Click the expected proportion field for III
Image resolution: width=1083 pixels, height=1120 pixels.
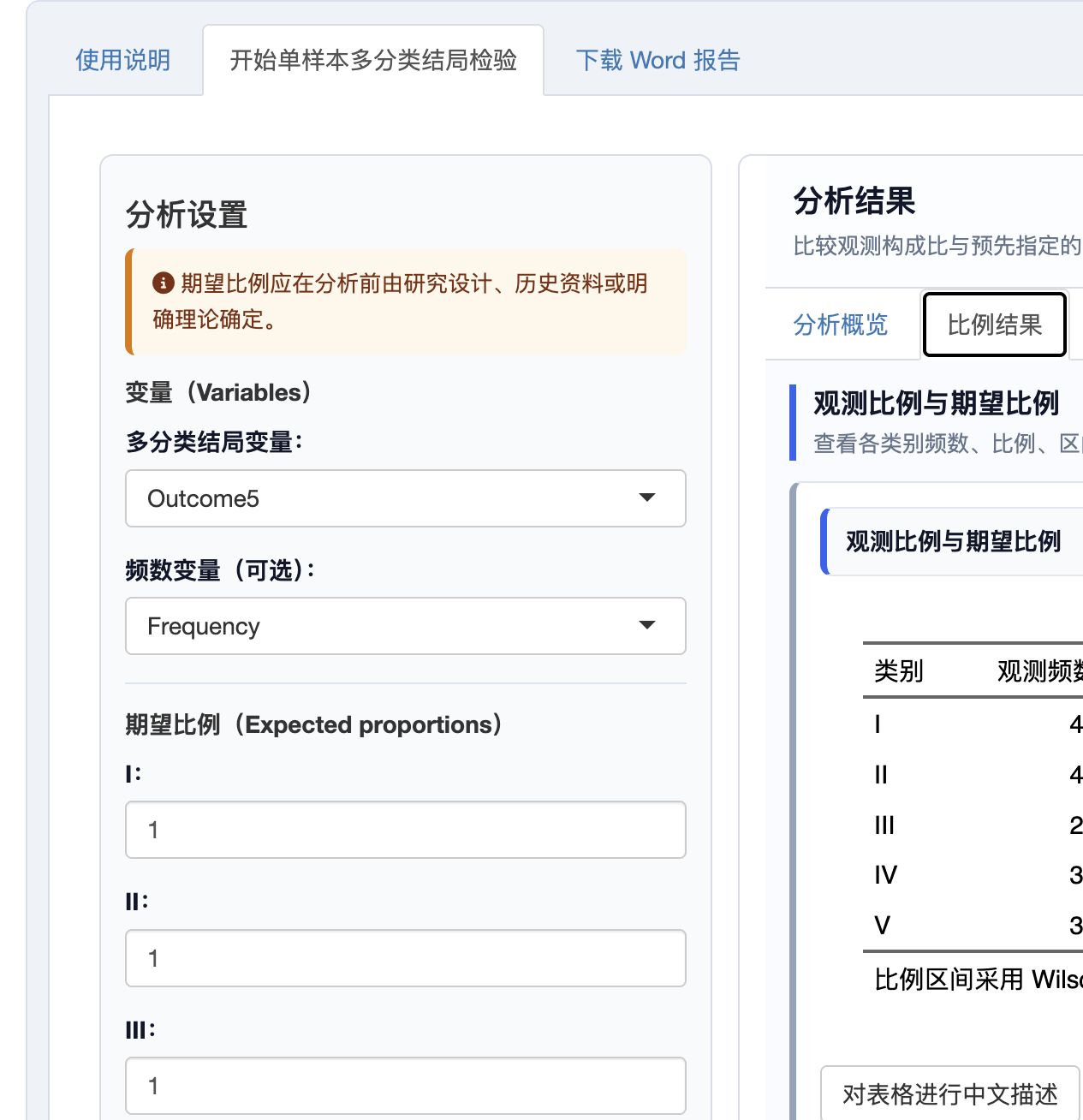[406, 1086]
